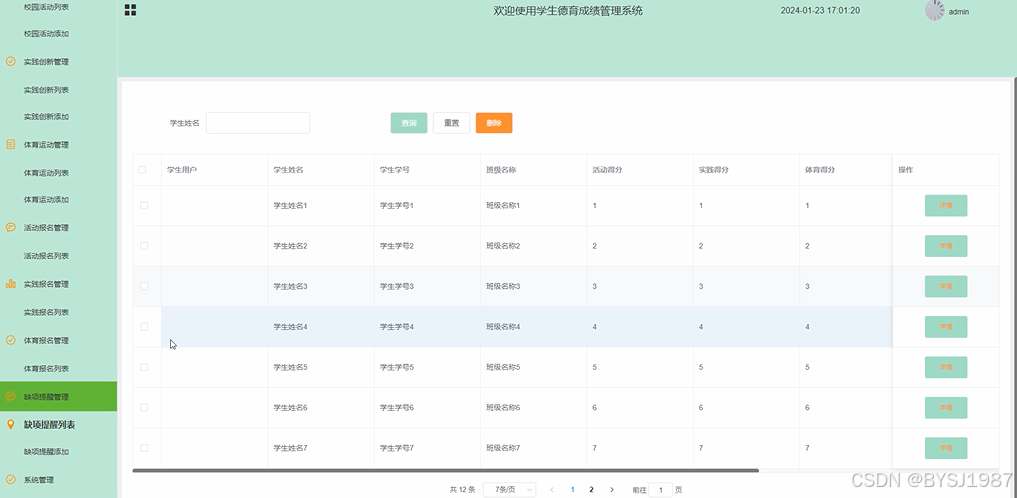The image size is (1017, 498).
Task: Toggle the select-all checkbox in table header
Action: (142, 170)
